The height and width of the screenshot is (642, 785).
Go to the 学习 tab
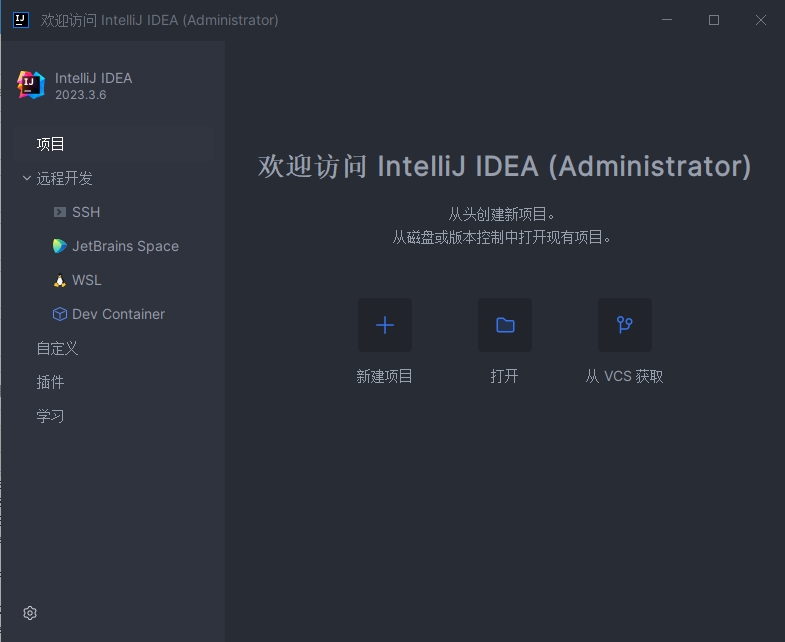click(x=50, y=416)
